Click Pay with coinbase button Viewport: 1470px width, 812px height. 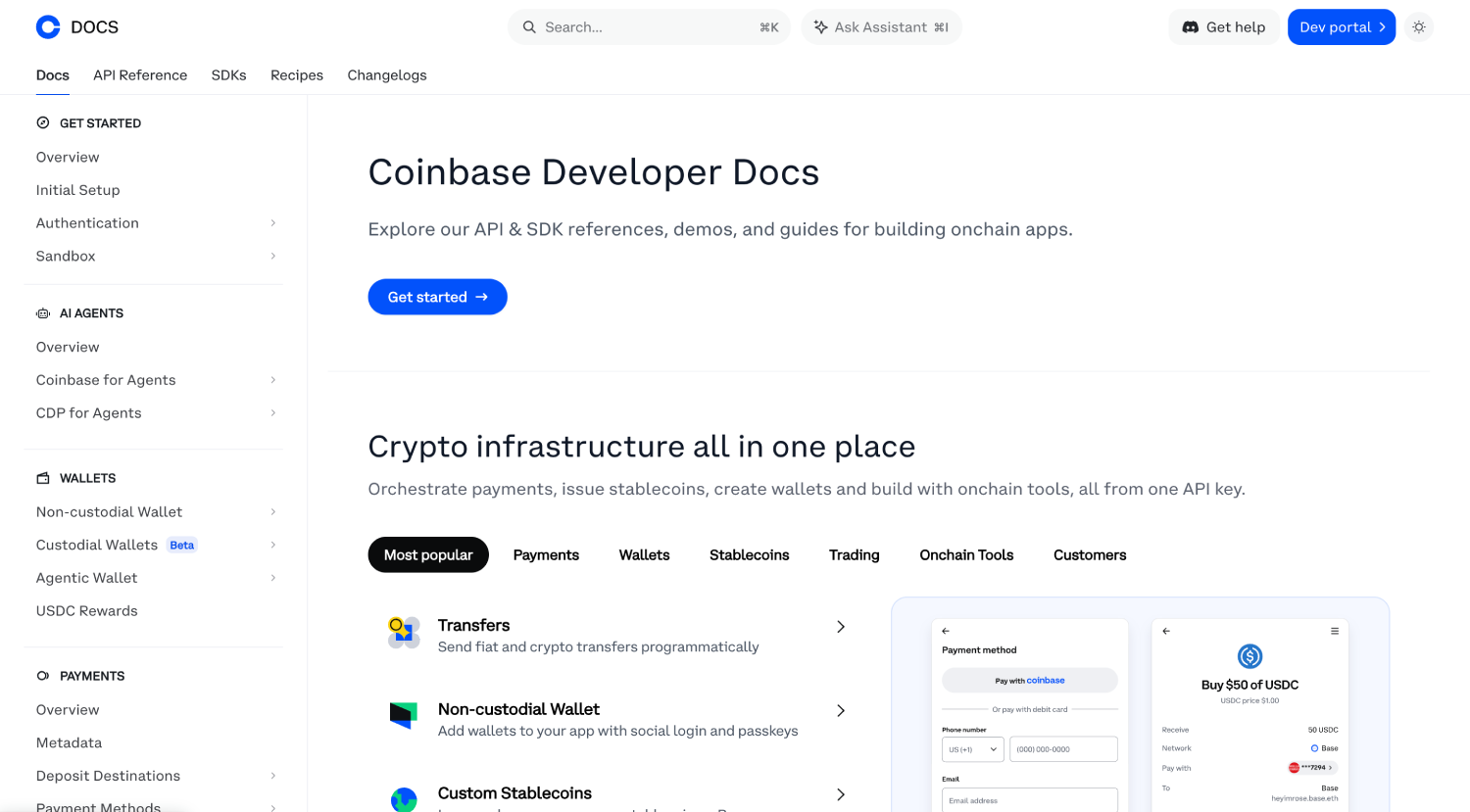click(1030, 681)
